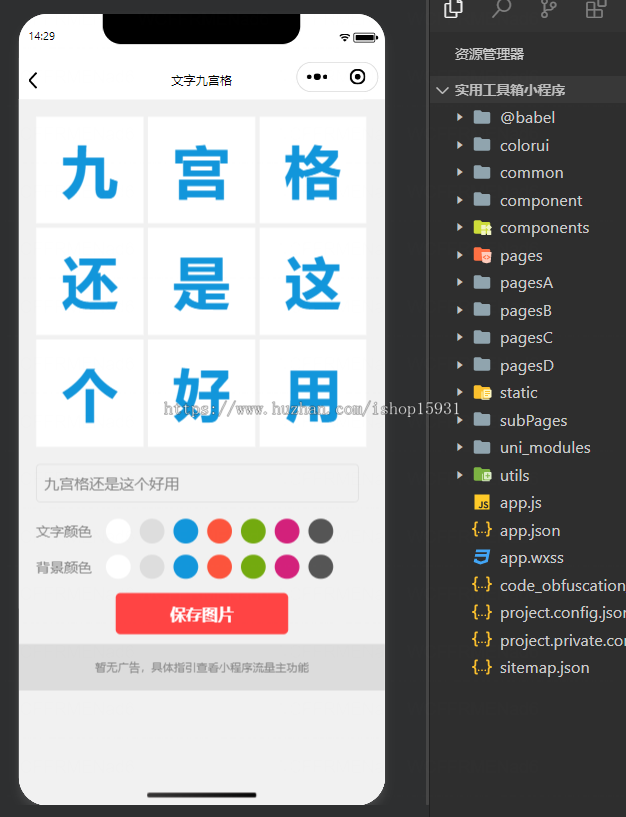
Task: Select the subPages folder name
Action: click(533, 420)
